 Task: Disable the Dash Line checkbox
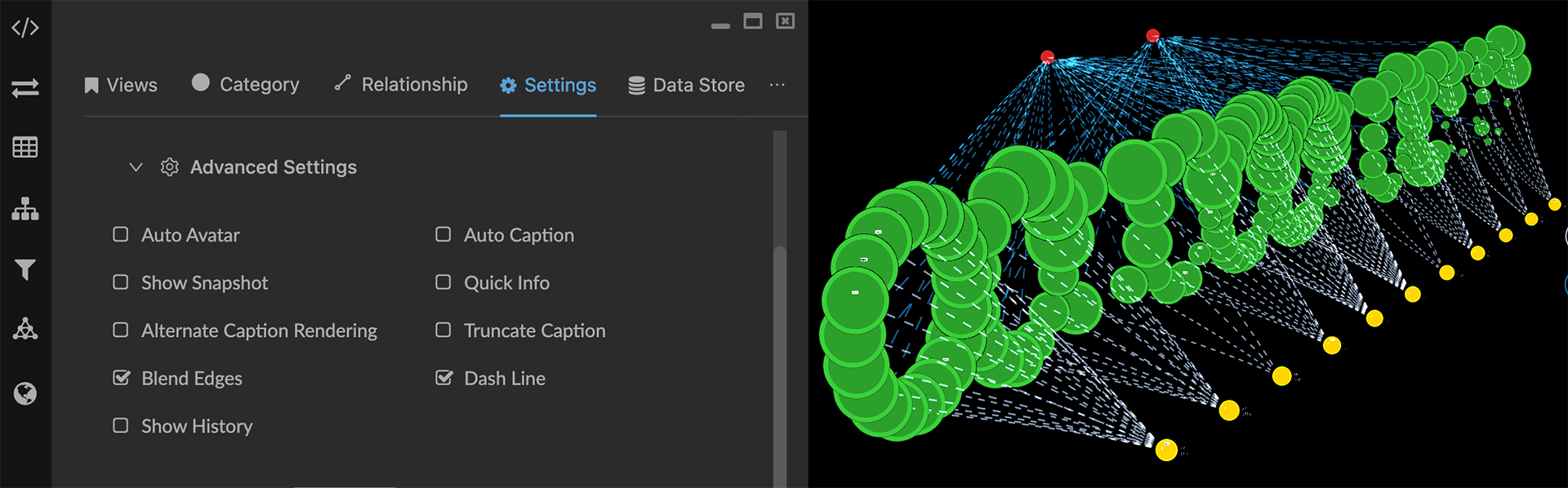click(443, 378)
